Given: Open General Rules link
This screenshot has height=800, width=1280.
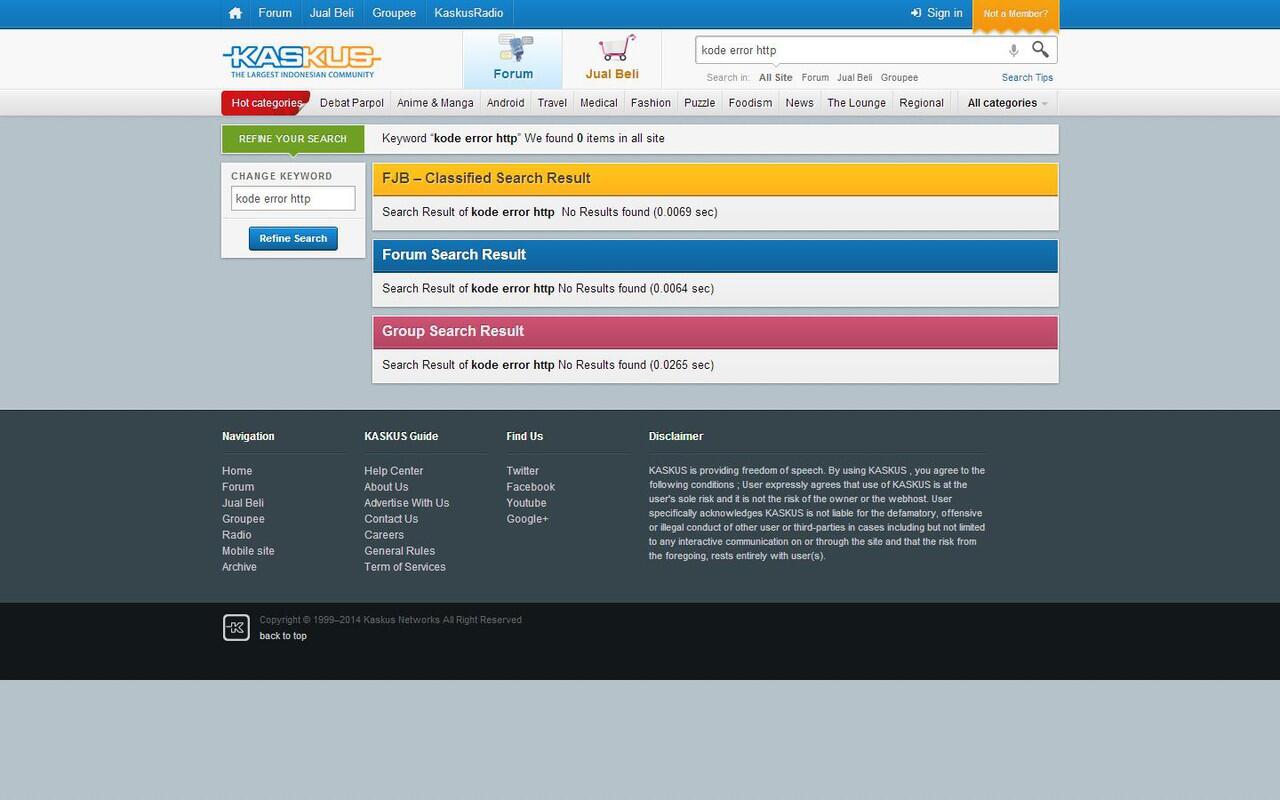Looking at the screenshot, I should point(399,551).
